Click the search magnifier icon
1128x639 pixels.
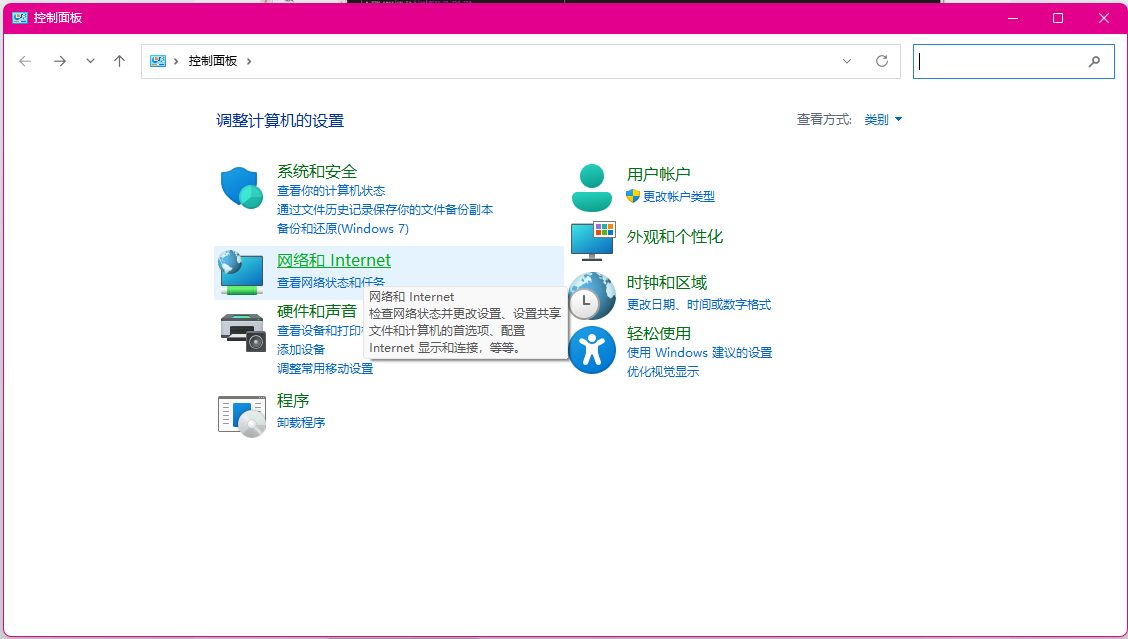(x=1094, y=62)
